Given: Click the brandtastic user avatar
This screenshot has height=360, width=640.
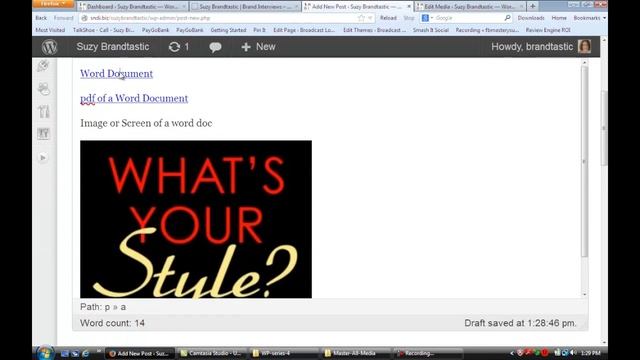Looking at the screenshot, I should (584, 47).
